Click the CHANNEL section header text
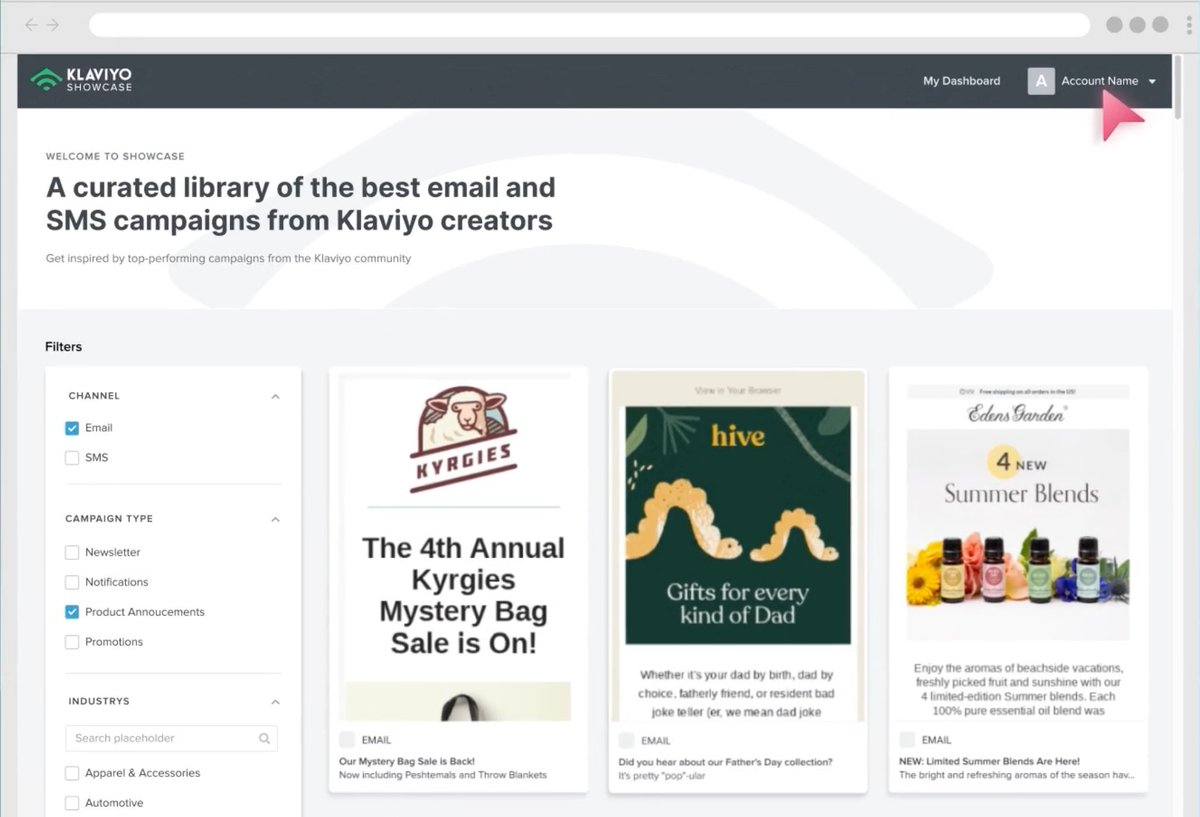The width and height of the screenshot is (1200, 817). pos(94,396)
